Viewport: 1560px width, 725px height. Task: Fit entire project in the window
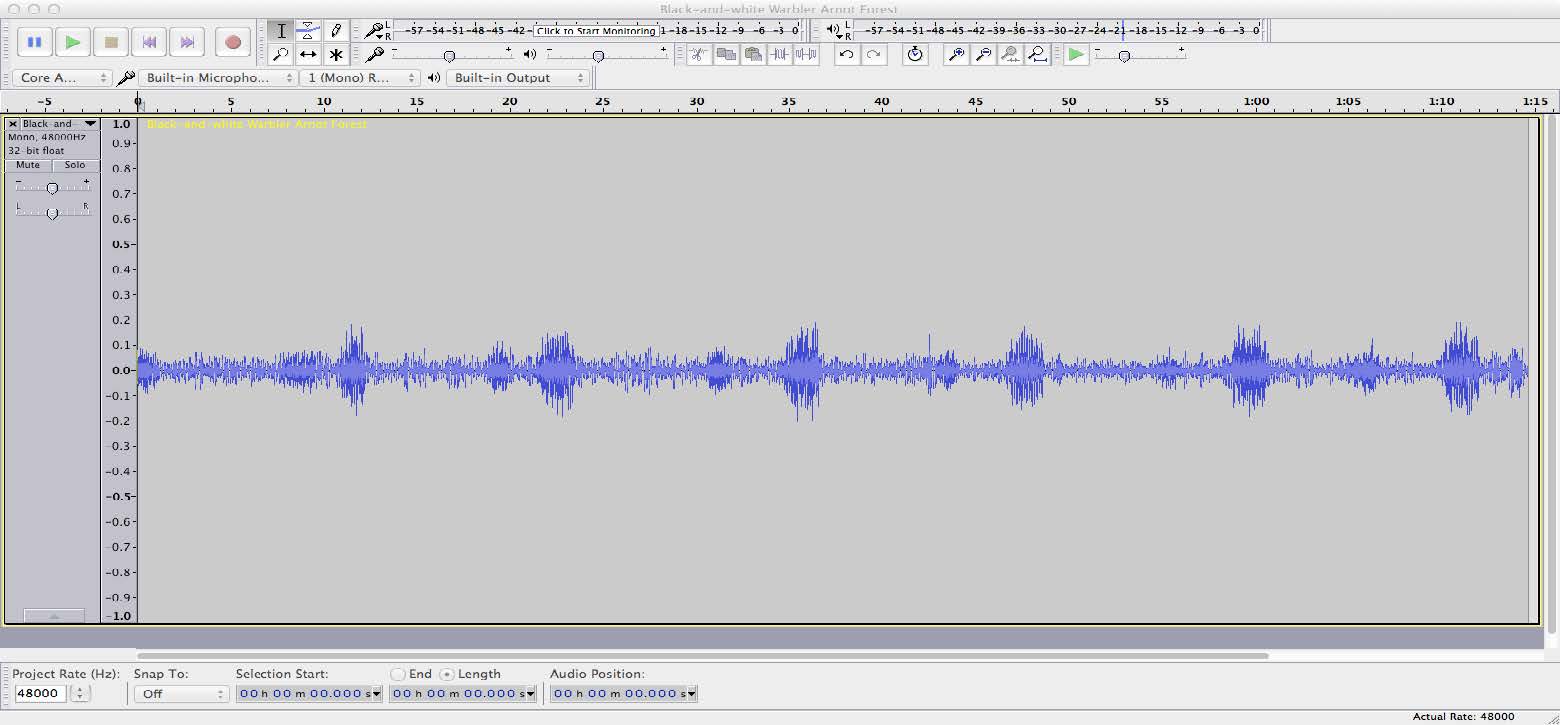[x=1038, y=55]
